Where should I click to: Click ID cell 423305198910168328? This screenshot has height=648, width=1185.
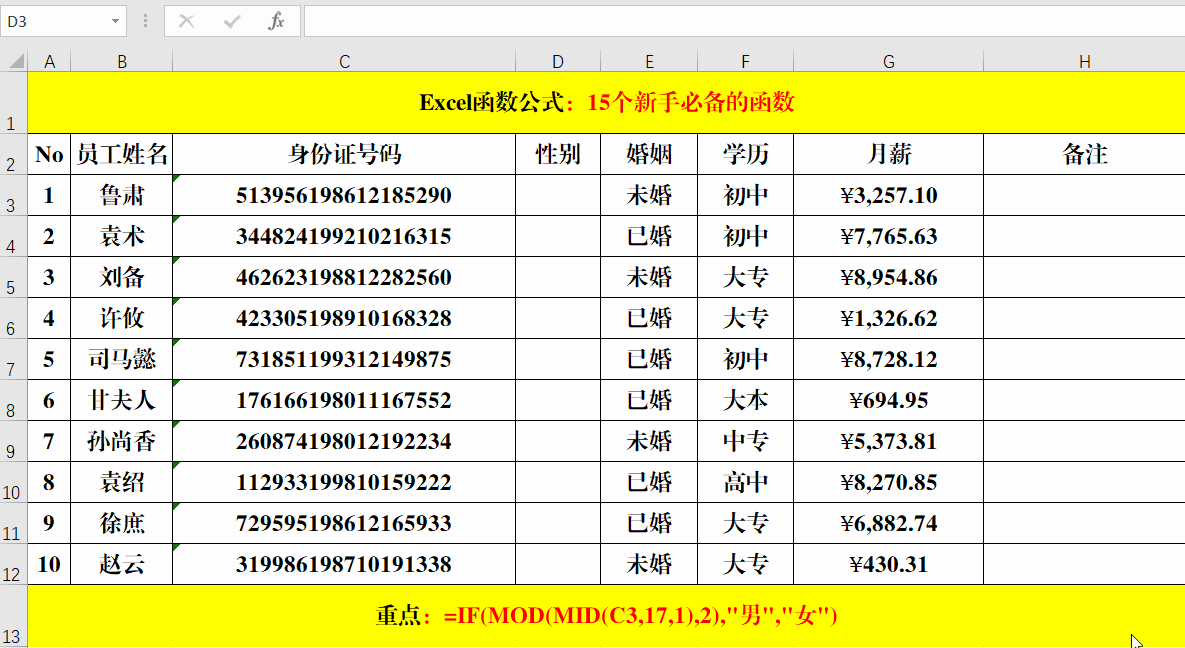pos(344,318)
